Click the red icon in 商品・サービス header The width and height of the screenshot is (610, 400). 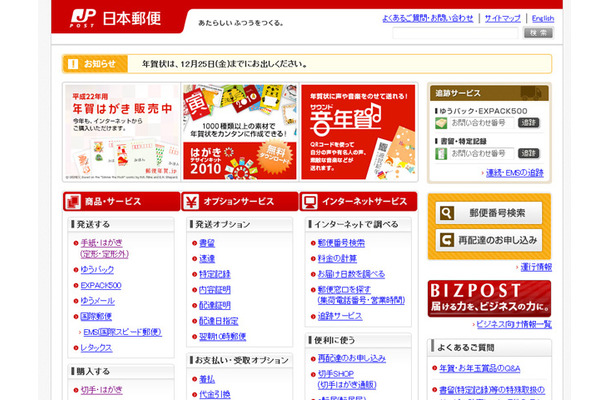(x=73, y=201)
